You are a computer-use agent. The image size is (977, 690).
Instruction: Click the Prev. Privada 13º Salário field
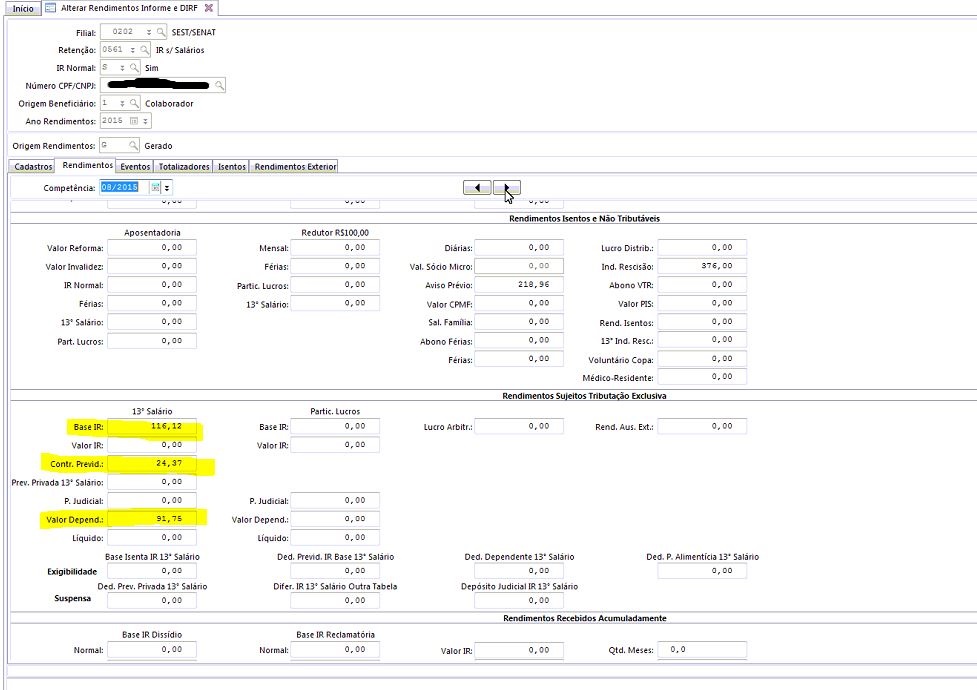click(x=152, y=482)
